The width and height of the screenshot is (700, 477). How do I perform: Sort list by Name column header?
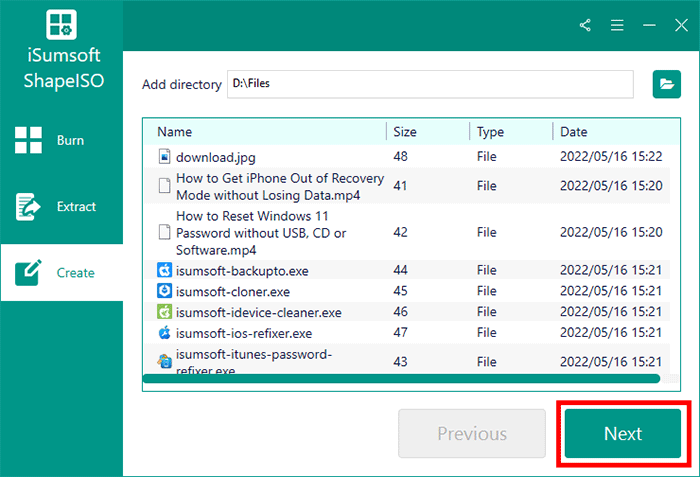[x=175, y=132]
